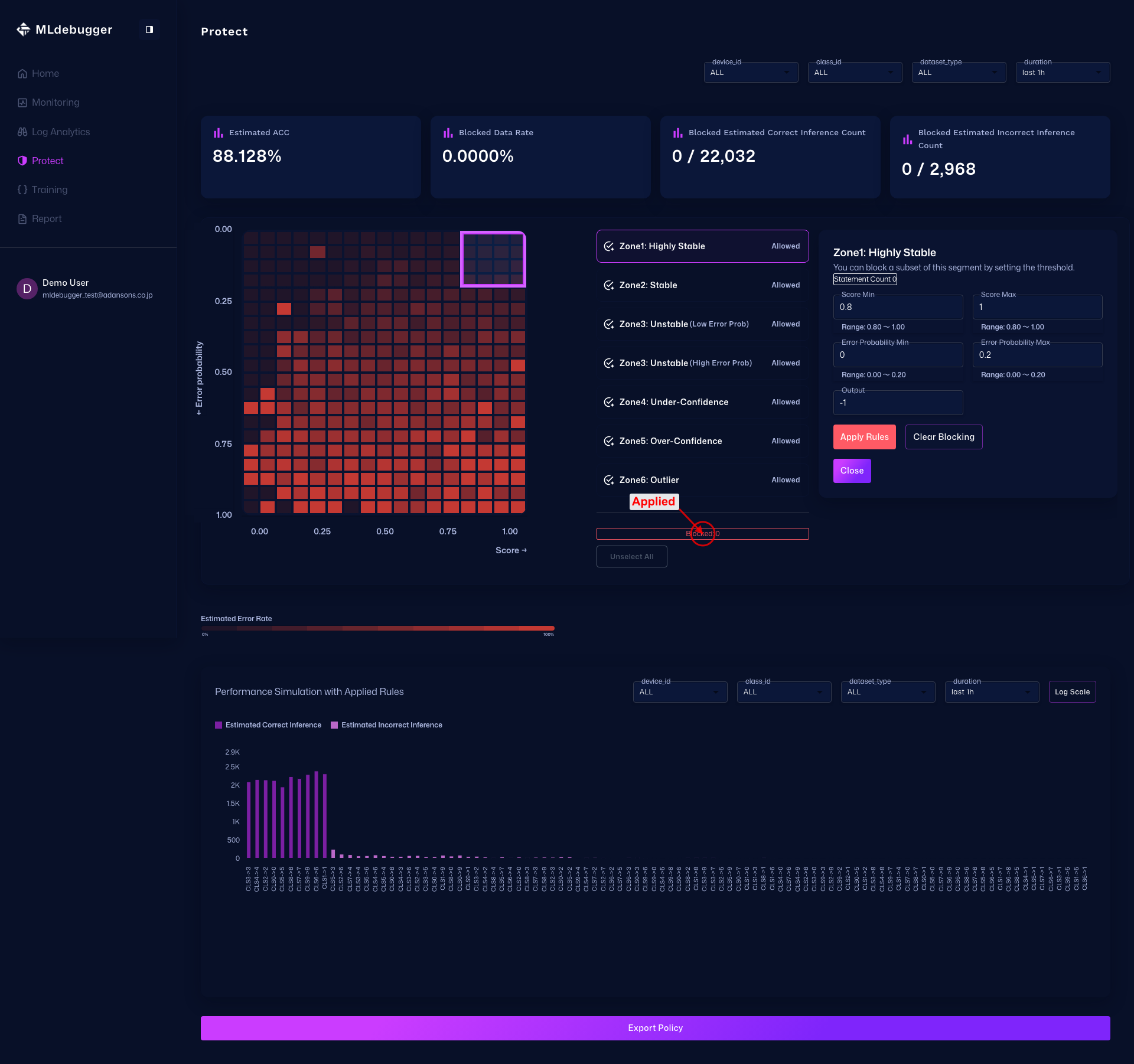
Task: Click the Monitoring chart icon
Action: point(22,103)
